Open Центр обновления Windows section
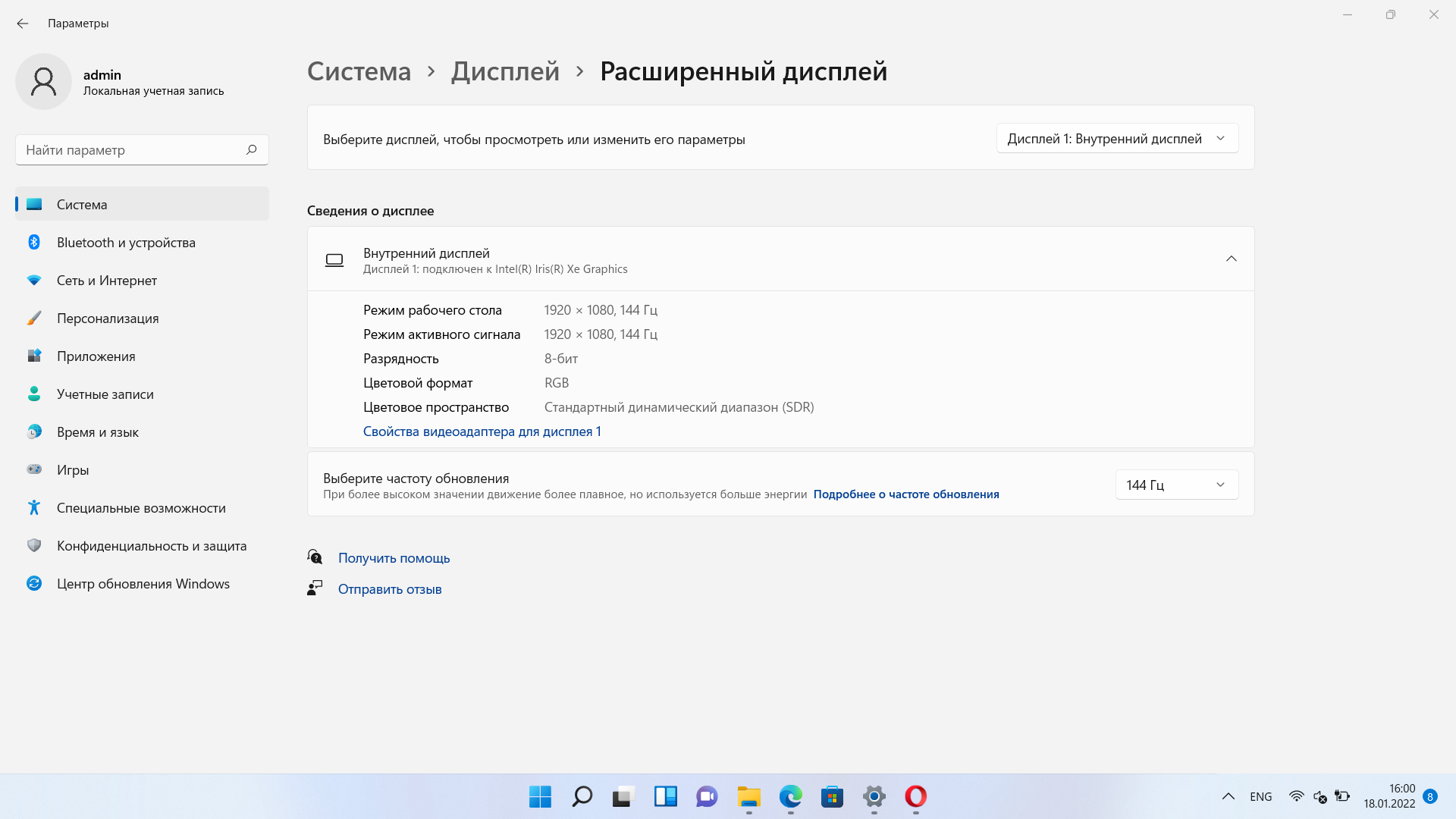The height and width of the screenshot is (819, 1456). point(143,584)
